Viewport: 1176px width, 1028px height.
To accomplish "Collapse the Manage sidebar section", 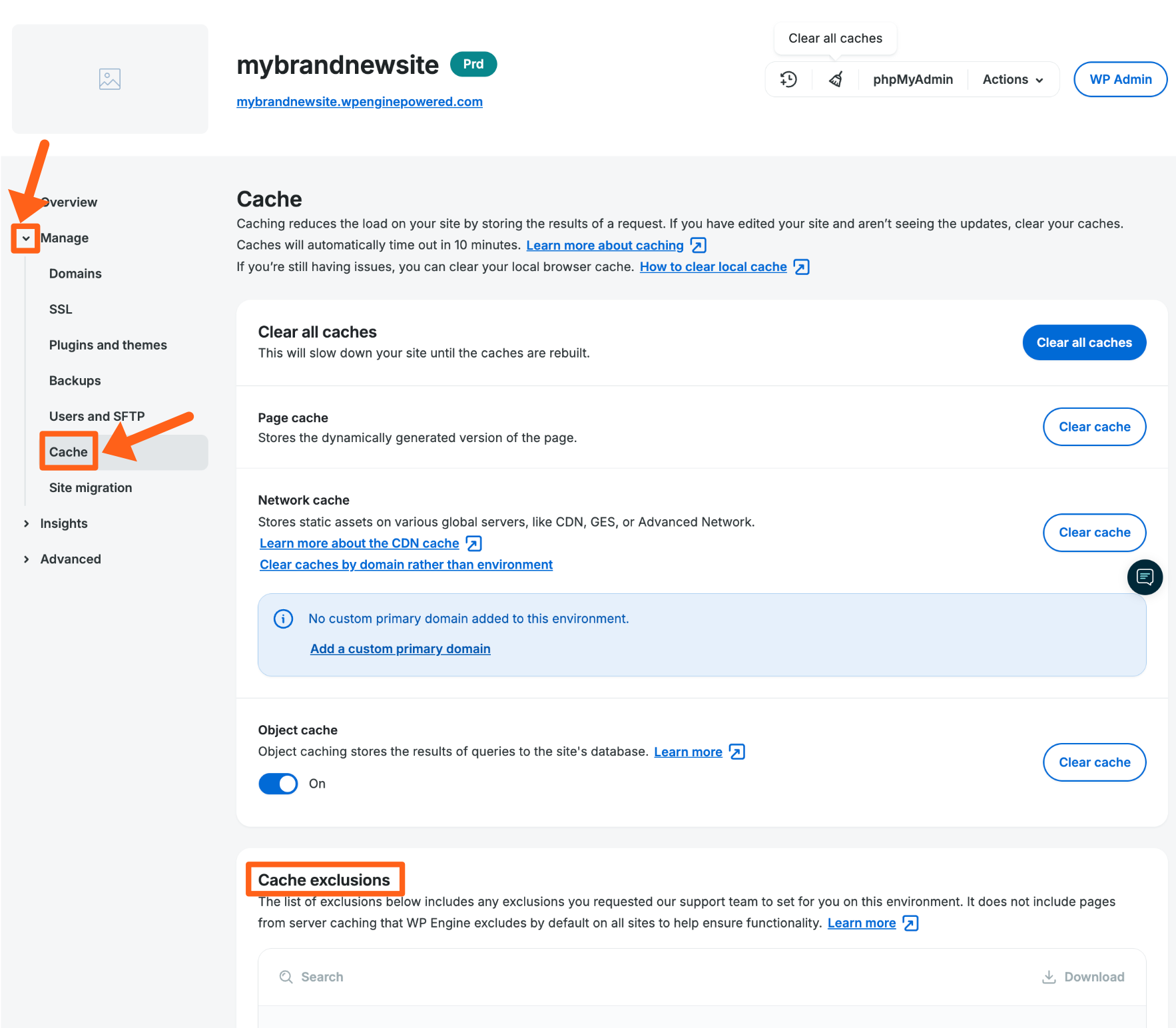I will [x=26, y=238].
